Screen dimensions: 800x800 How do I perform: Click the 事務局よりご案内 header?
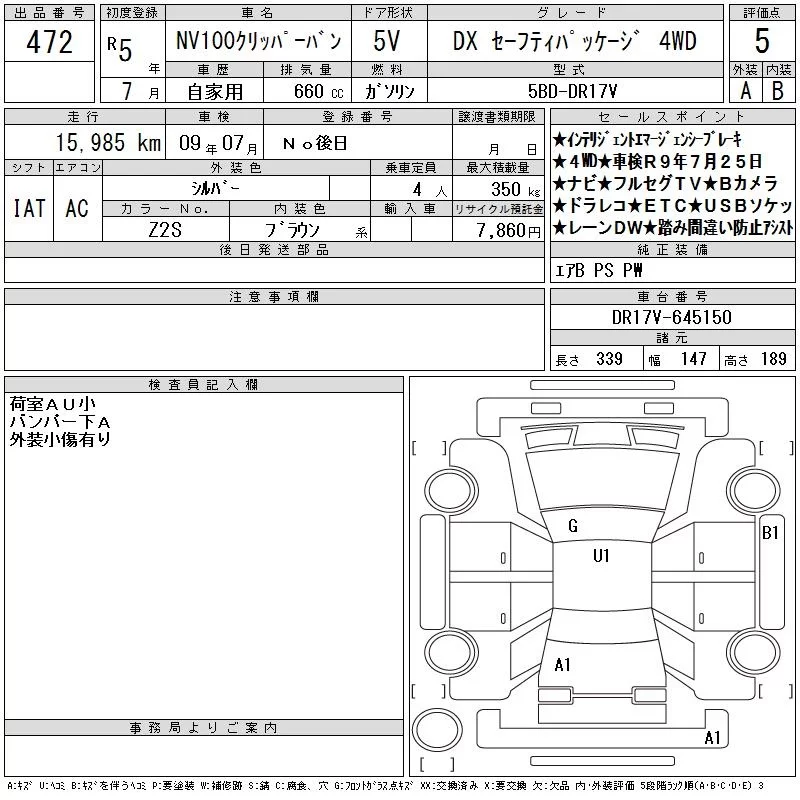tap(204, 728)
